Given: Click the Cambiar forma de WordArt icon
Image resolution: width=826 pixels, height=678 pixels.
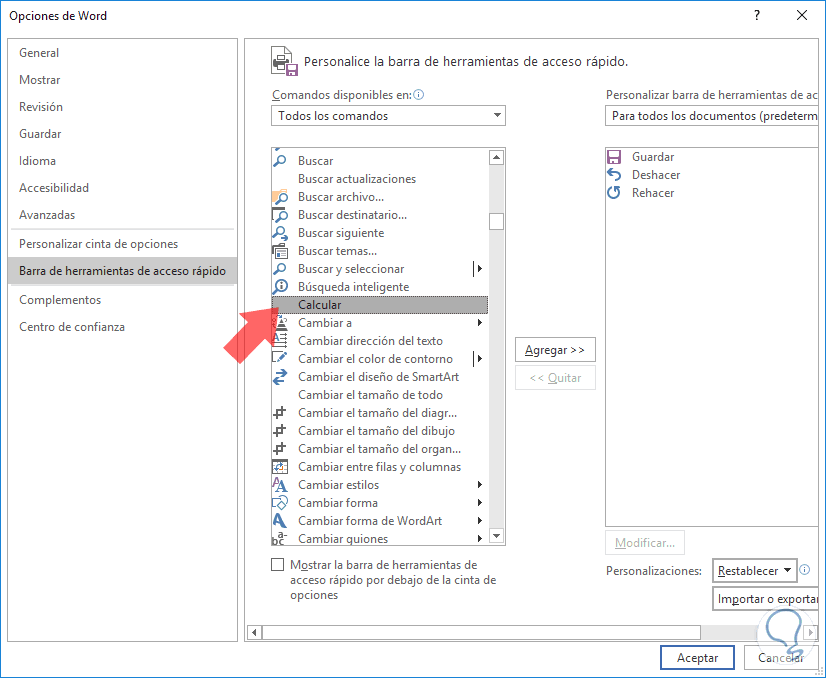Looking at the screenshot, I should point(280,520).
